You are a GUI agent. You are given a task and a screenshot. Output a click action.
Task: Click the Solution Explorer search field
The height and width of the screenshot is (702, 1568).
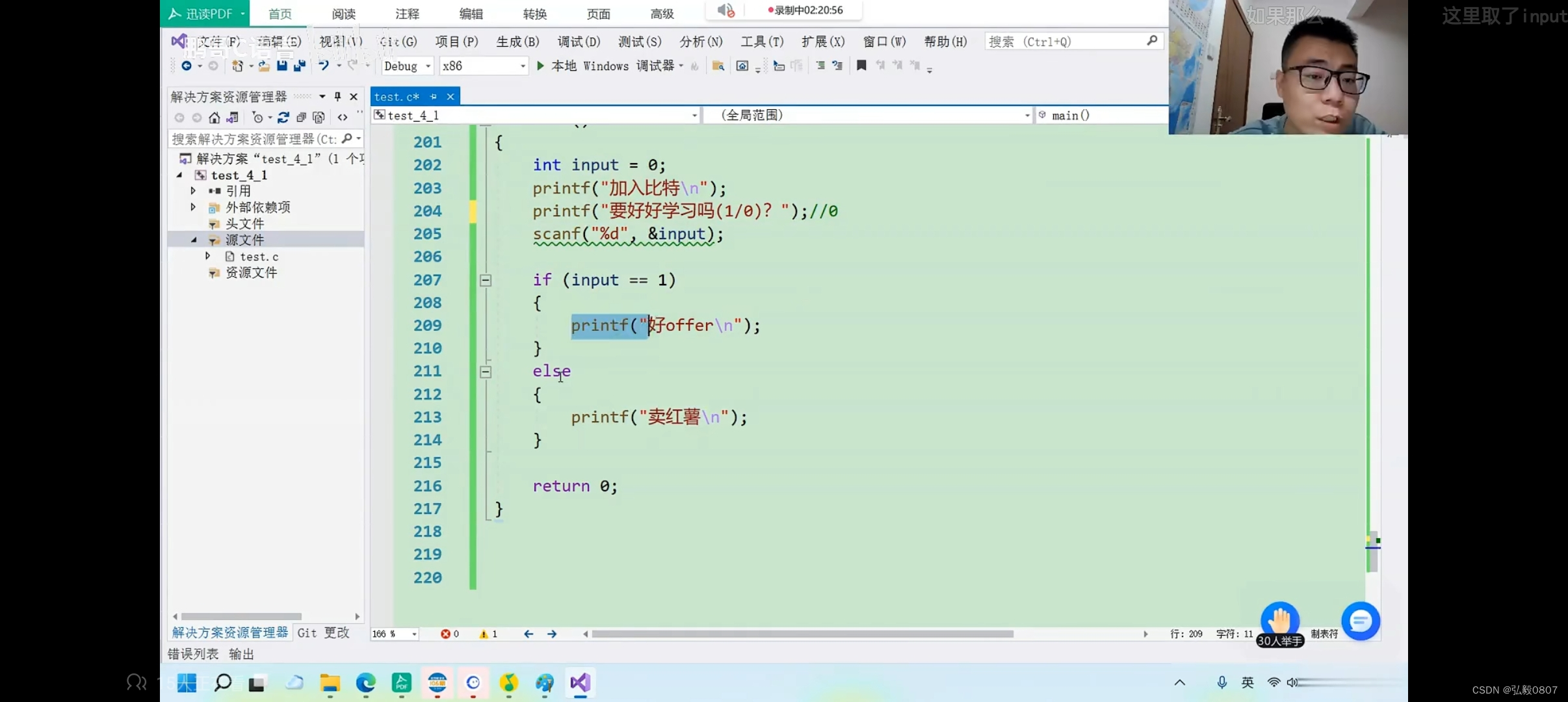265,139
